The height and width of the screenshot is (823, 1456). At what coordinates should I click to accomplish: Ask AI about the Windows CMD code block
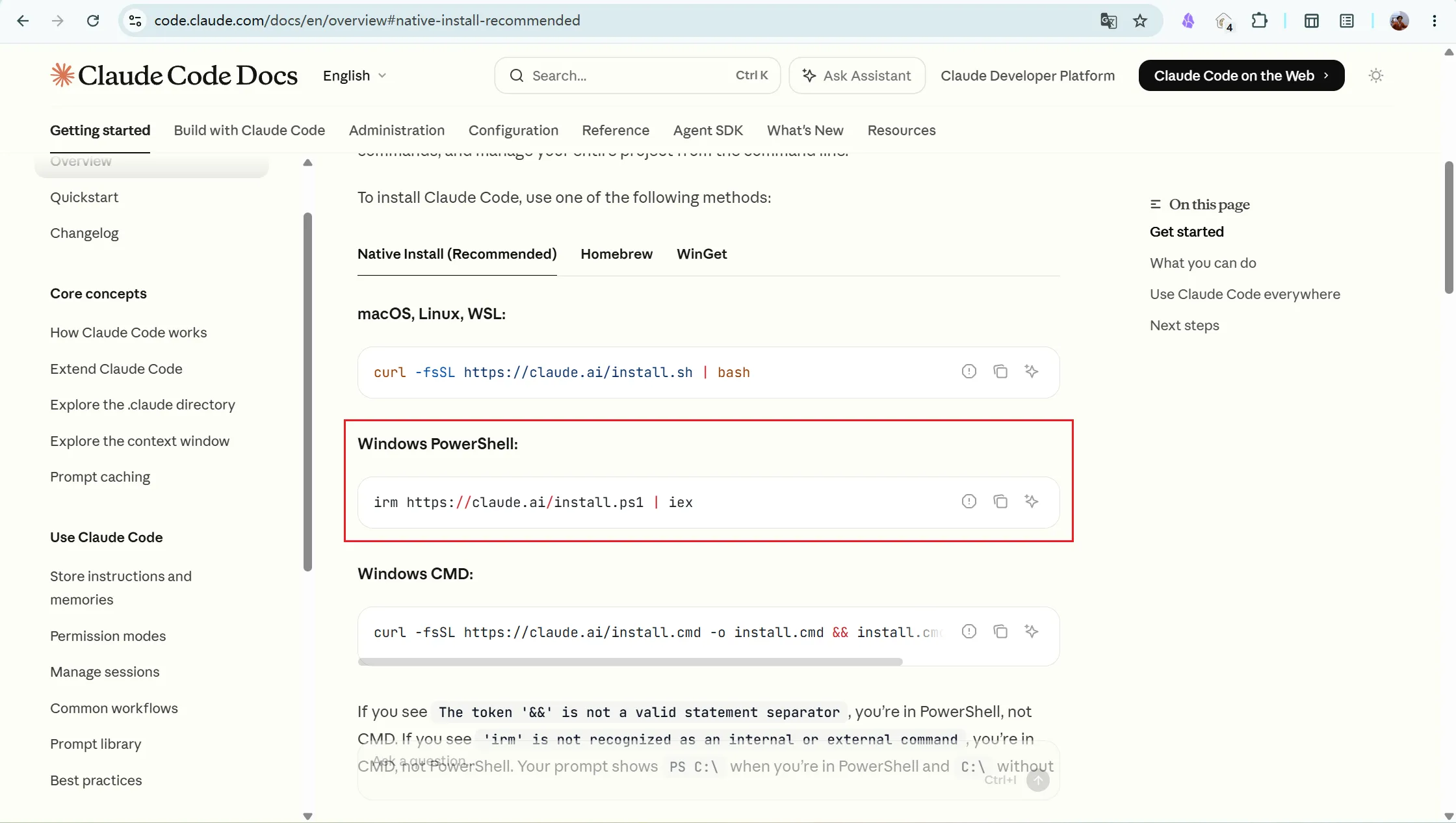pos(1032,631)
